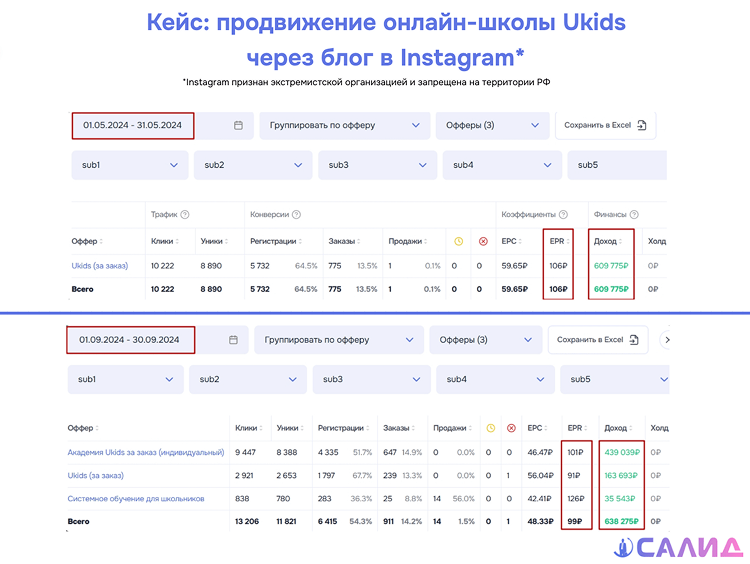750x564 pixels.
Task: Click red cancelled column icon in upper table
Action: (483, 241)
